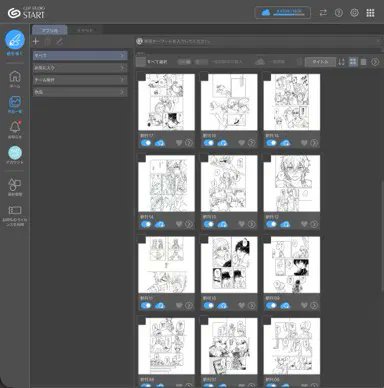Click the sync transfer arrows icon
The height and width of the screenshot is (388, 384).
click(323, 13)
